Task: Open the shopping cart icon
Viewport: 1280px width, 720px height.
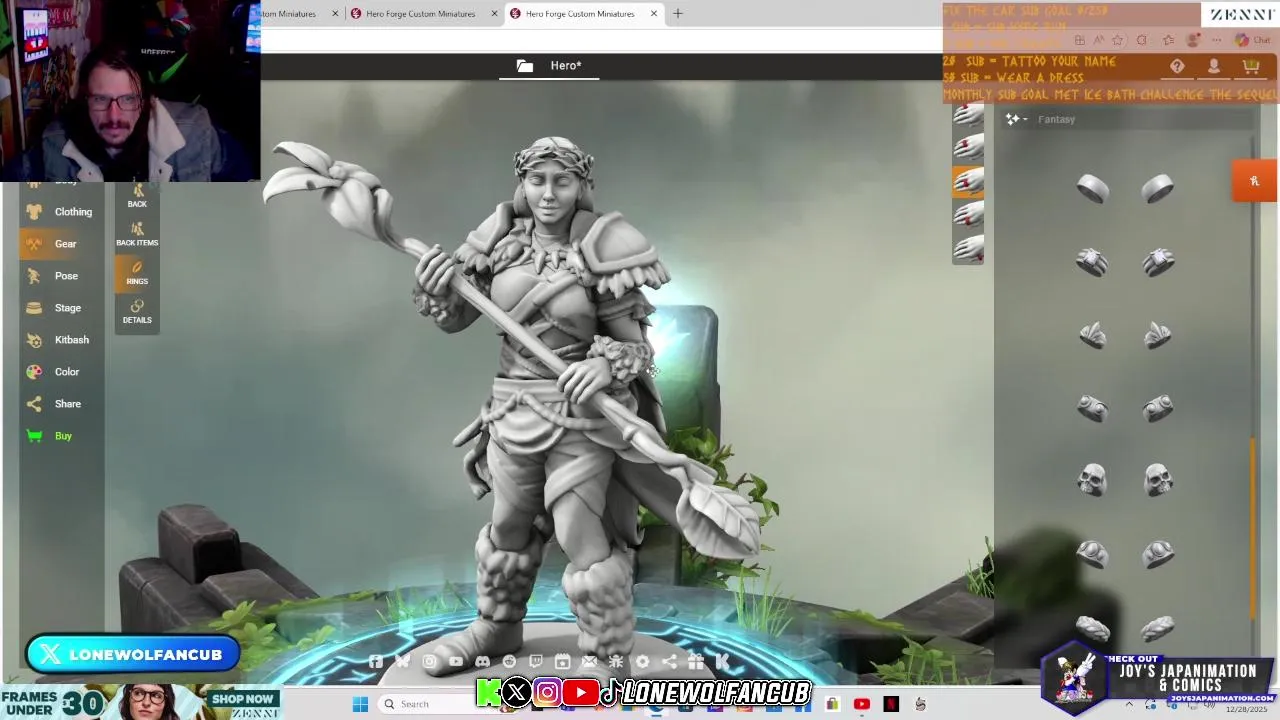Action: click(x=1250, y=66)
